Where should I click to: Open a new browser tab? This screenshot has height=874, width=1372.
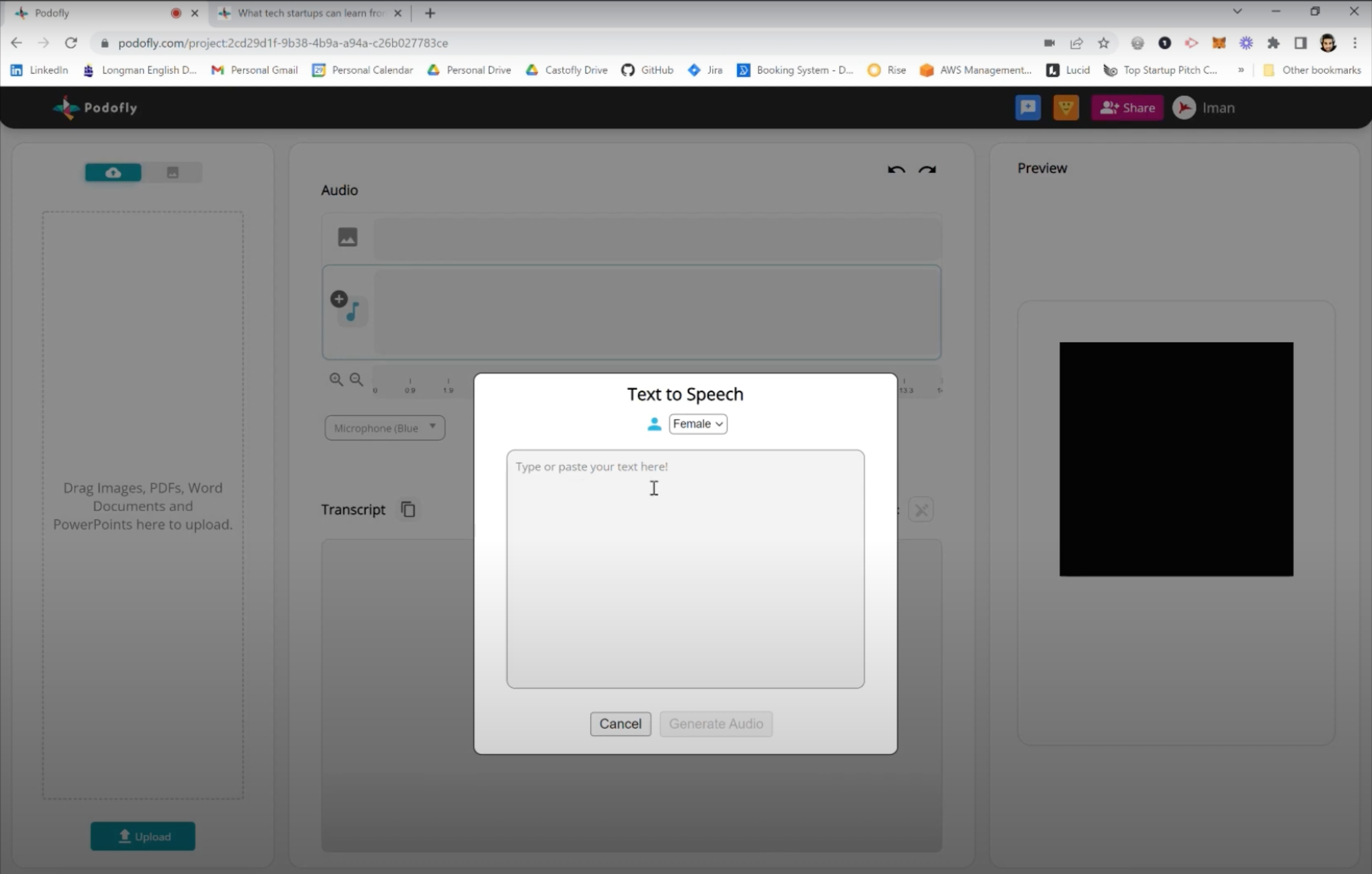[x=430, y=13]
